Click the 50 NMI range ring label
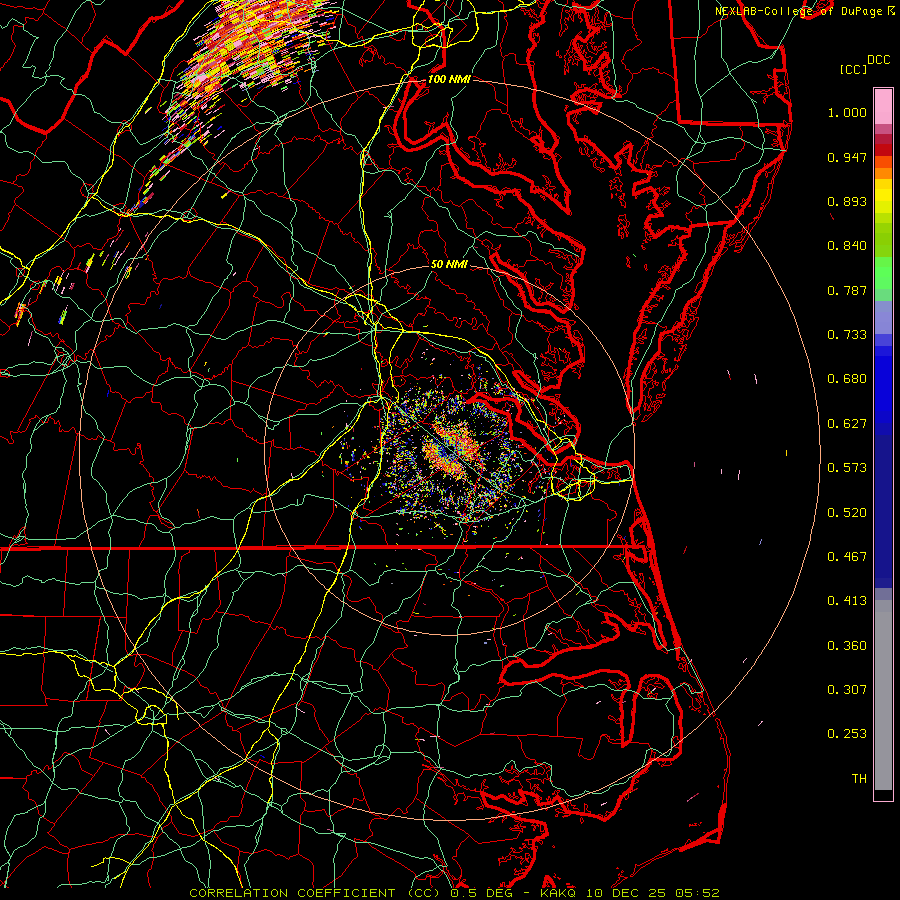 tap(449, 264)
